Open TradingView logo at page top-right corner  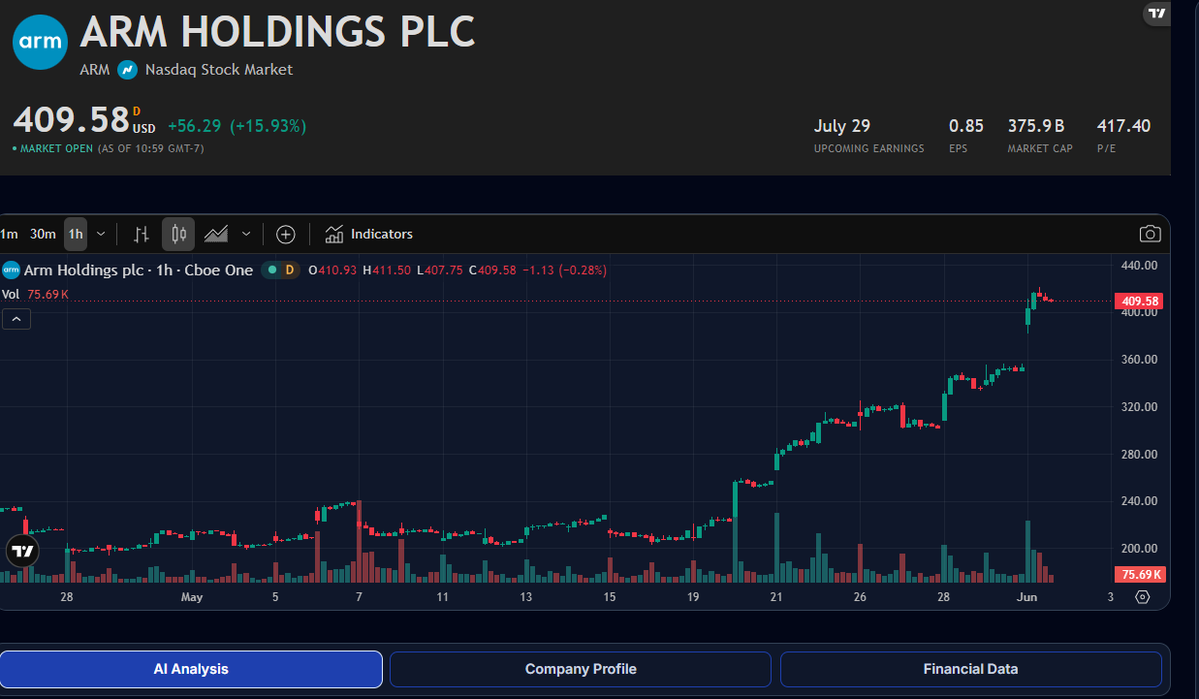[x=1157, y=13]
